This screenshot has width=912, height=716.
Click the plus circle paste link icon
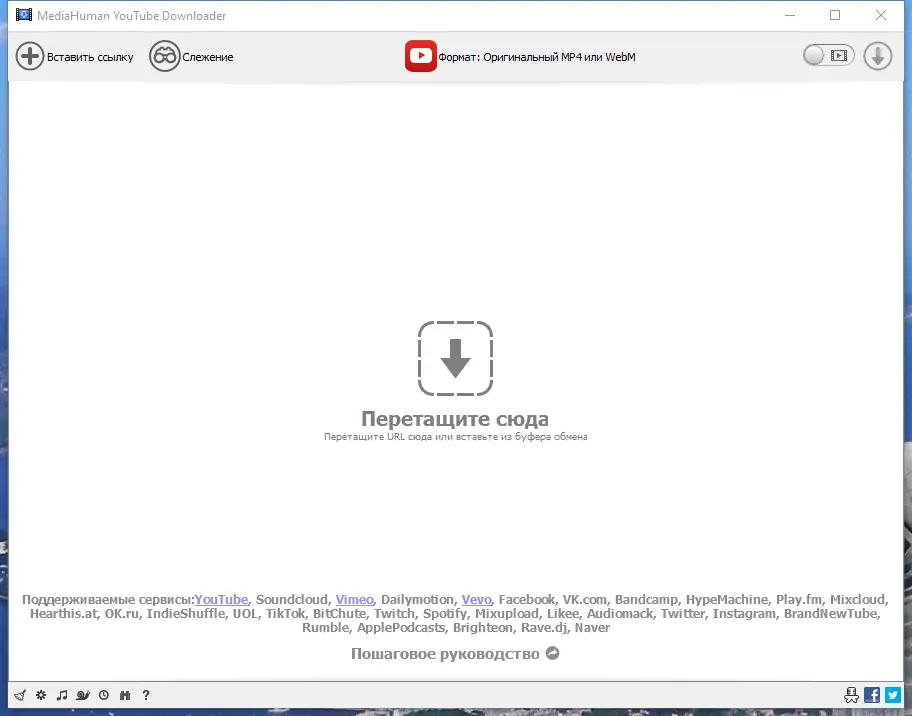tap(30, 56)
